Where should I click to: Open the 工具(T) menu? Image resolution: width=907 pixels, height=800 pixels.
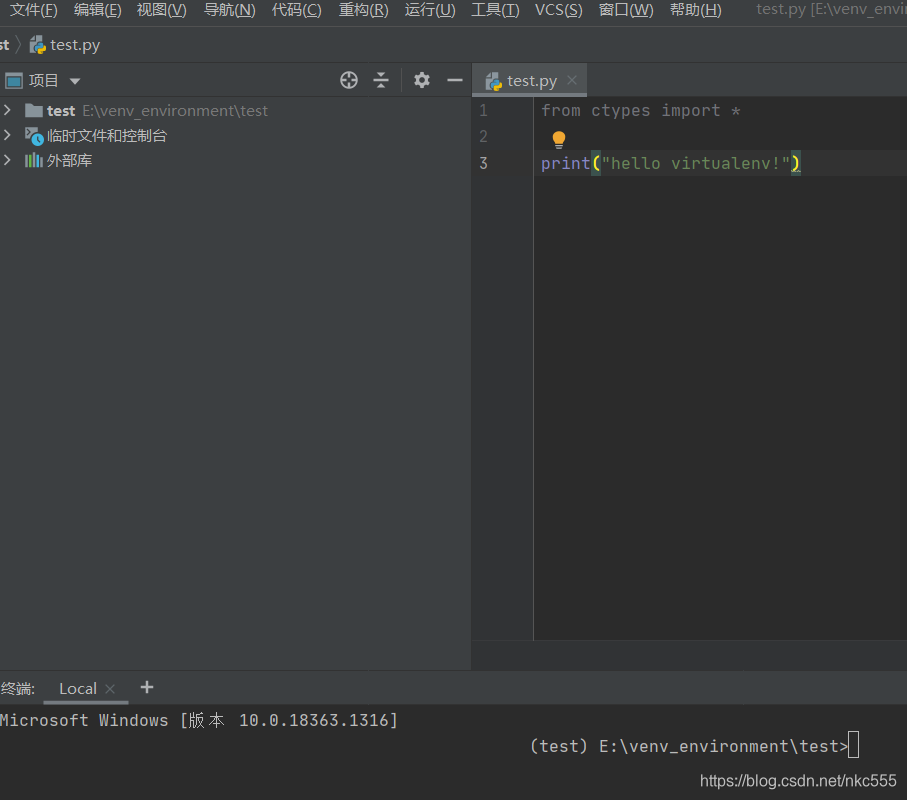click(495, 10)
